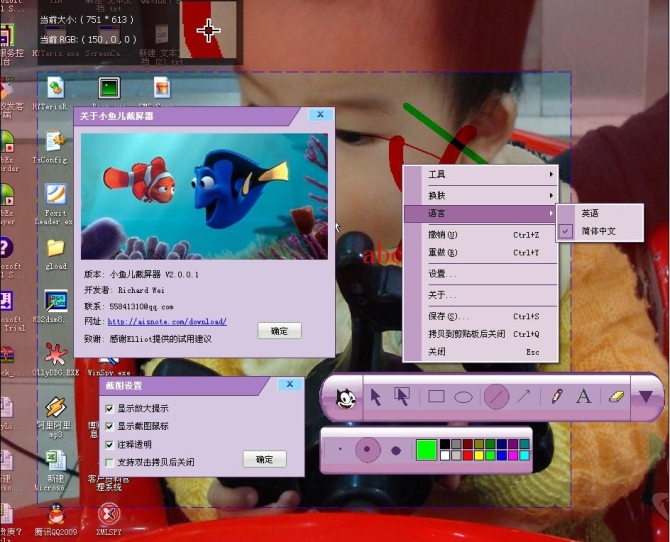Toggle 显示截图鼠标 checkbox

coord(109,427)
